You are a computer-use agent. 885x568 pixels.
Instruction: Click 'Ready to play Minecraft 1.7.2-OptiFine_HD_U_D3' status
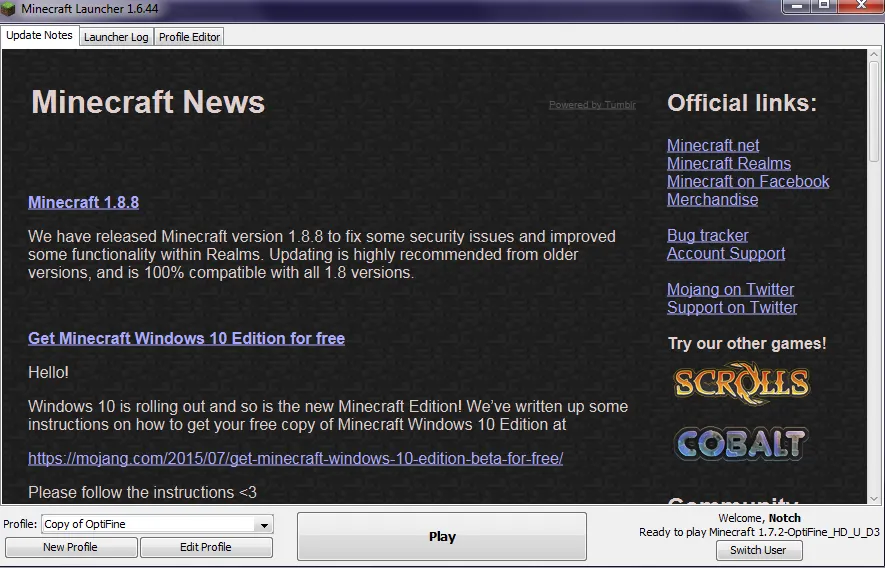click(759, 532)
